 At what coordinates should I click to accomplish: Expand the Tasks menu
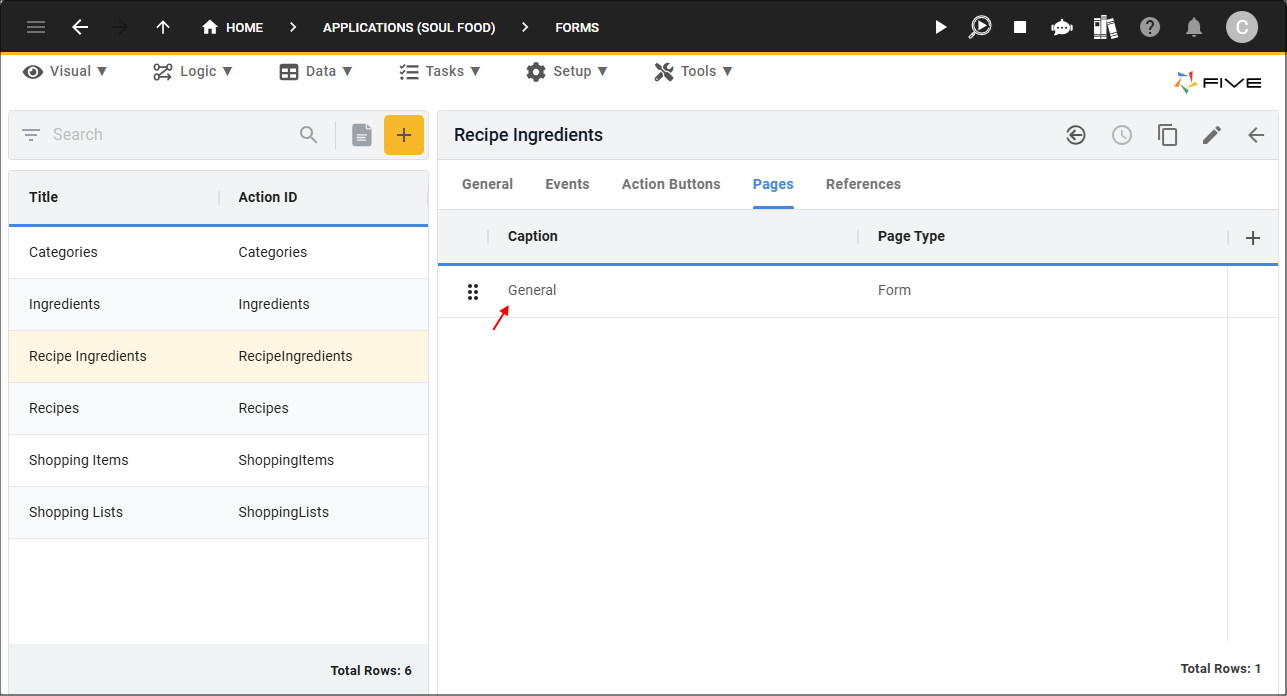440,71
